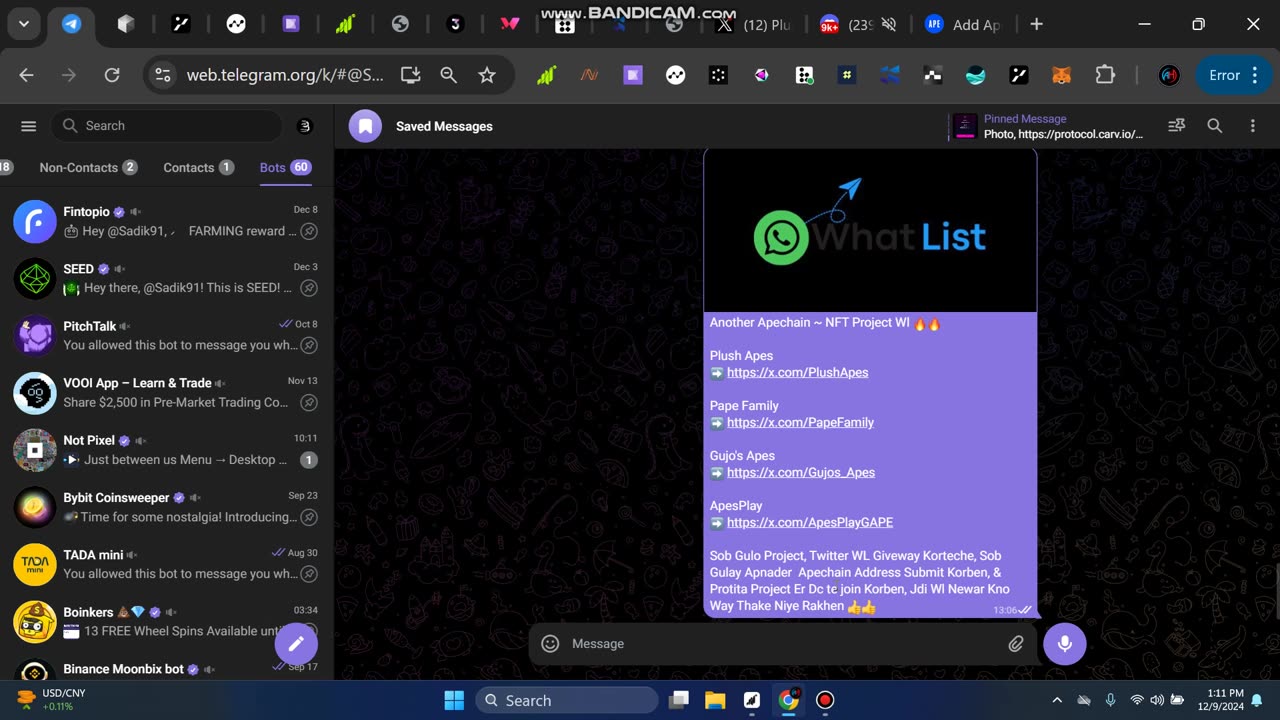This screenshot has width=1280, height=720.
Task: Follow the x.com/Gujos_Apes link
Action: [801, 472]
